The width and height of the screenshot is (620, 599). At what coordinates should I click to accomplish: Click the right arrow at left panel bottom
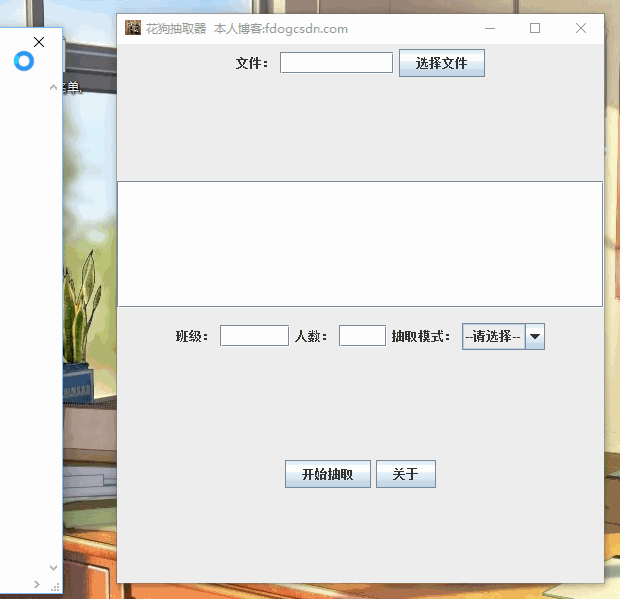[37, 584]
